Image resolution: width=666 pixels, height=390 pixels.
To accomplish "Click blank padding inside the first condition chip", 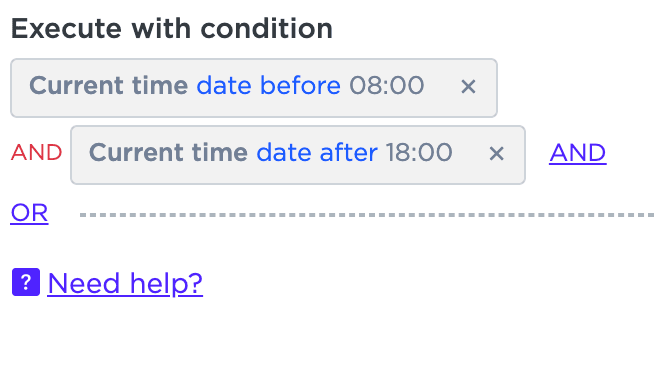I will 443,106.
